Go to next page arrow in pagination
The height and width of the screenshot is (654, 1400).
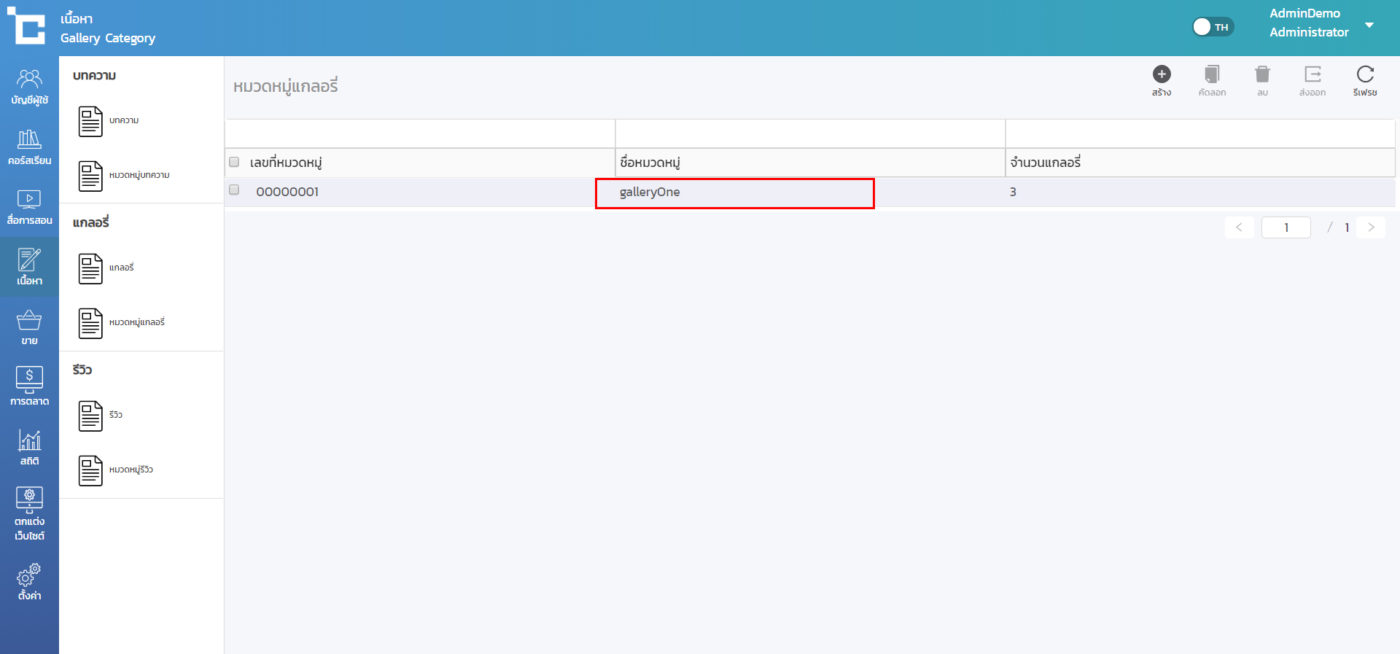click(x=1371, y=227)
